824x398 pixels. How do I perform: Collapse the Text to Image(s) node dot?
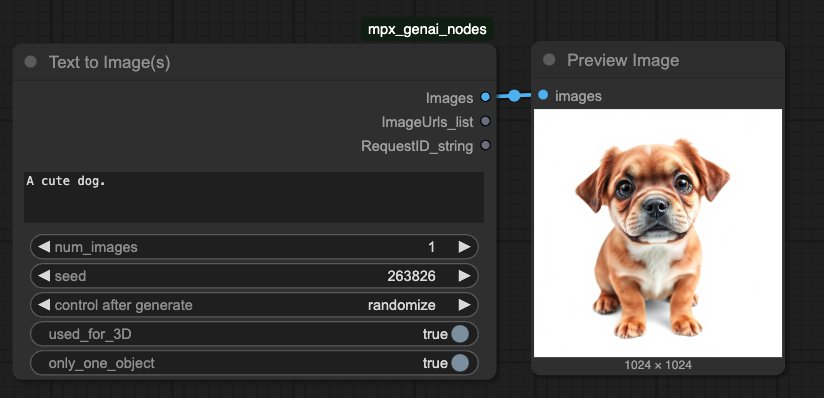click(30, 62)
